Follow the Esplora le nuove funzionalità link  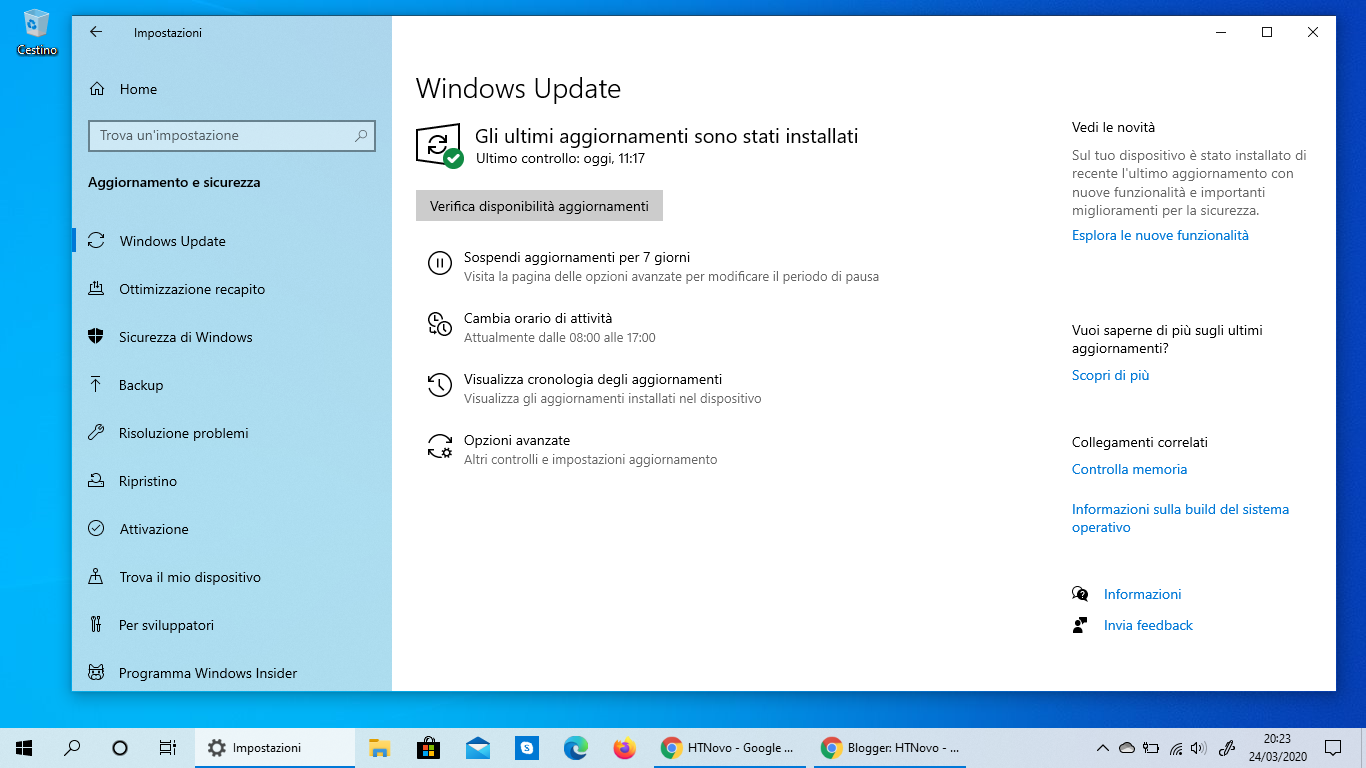(1160, 235)
